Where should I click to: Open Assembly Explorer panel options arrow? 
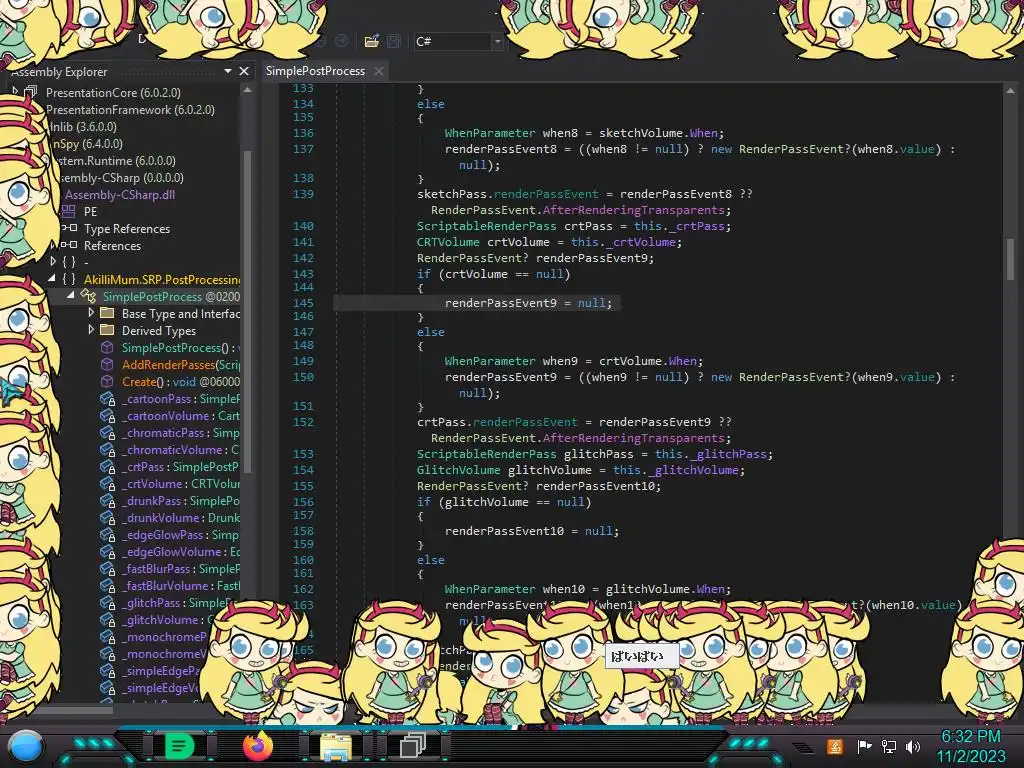tap(228, 71)
